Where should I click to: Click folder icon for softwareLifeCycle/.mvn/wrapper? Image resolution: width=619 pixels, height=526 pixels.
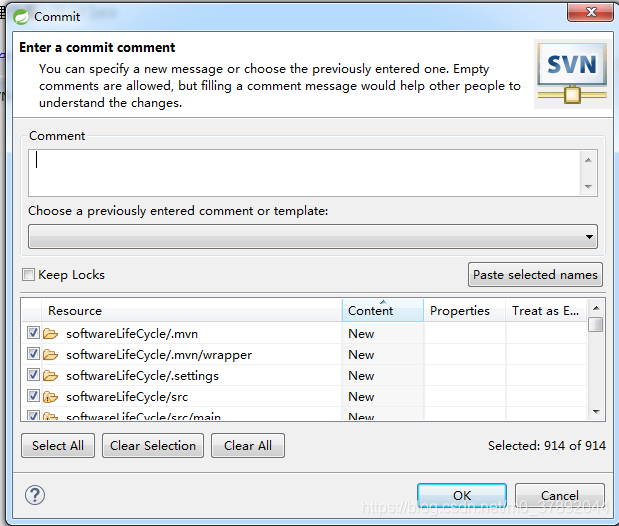51,355
